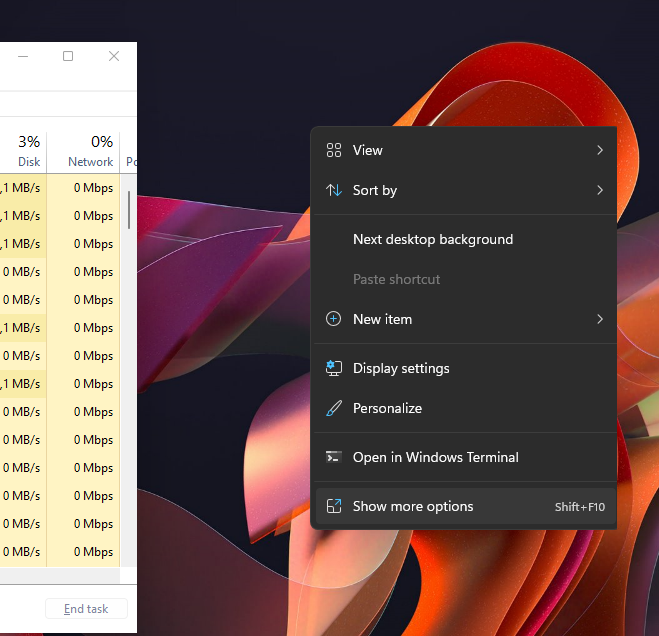This screenshot has width=659, height=636.
Task: Maximize the Task Manager window
Action: tap(68, 56)
